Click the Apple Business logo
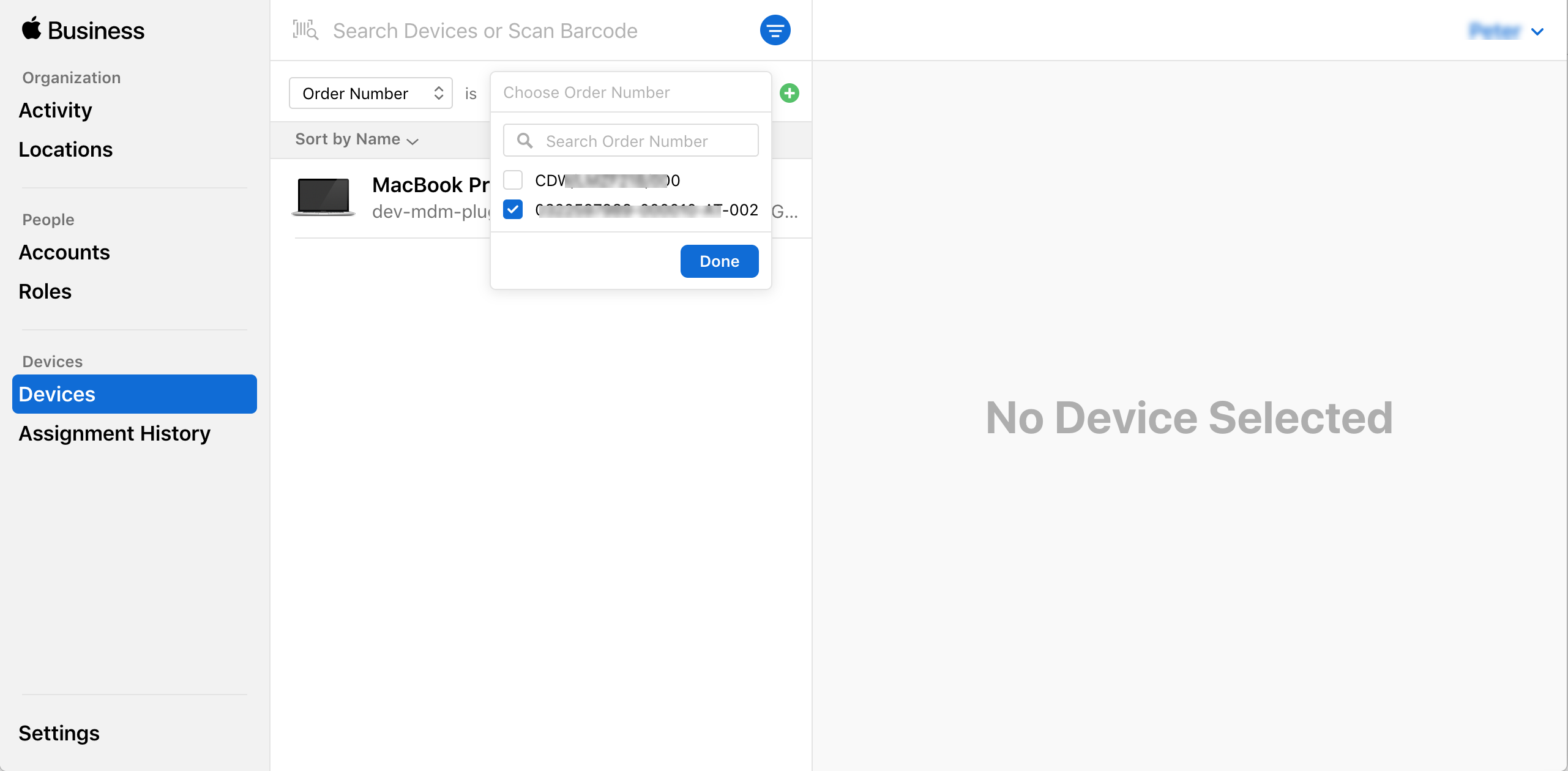Viewport: 1568px width, 771px height. (83, 30)
